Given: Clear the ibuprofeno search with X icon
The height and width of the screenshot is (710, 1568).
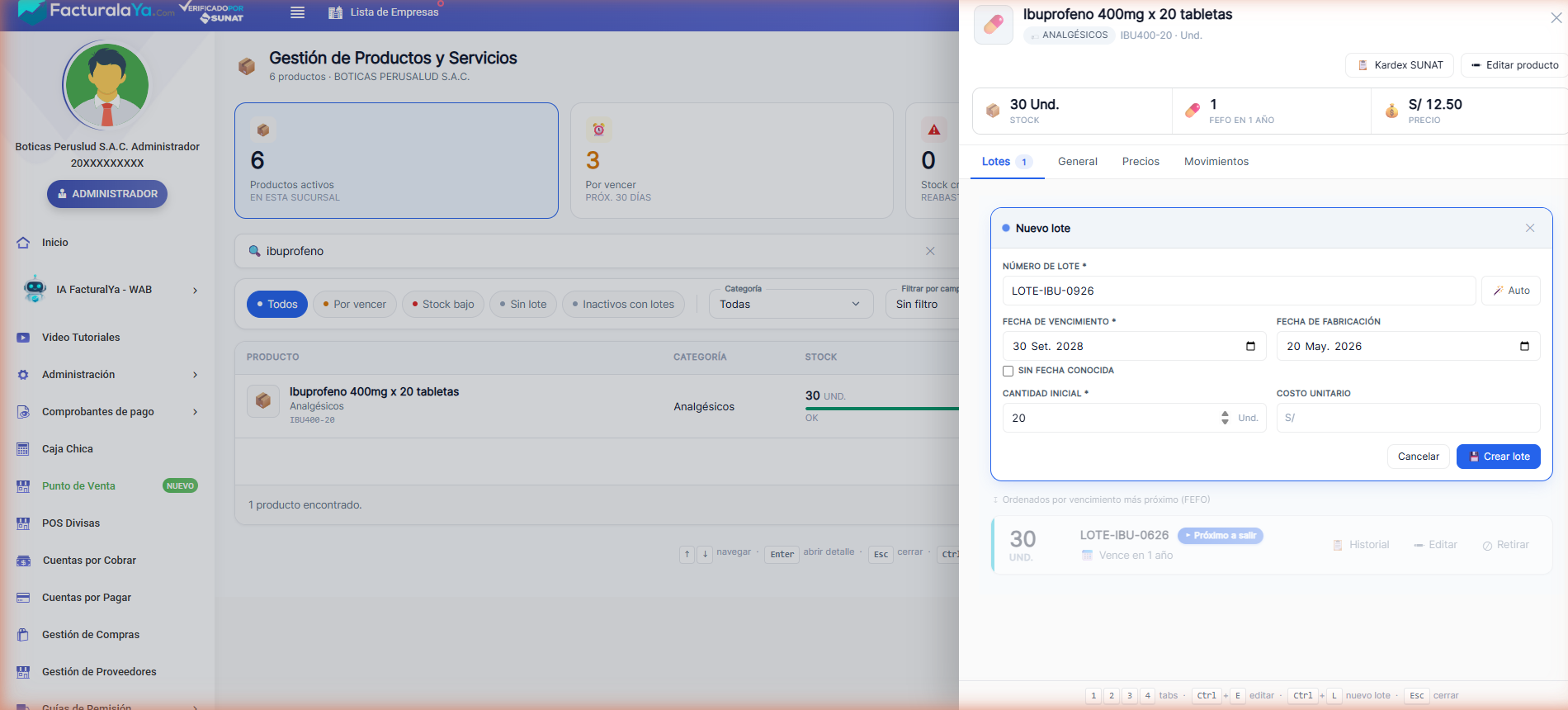Looking at the screenshot, I should pos(930,251).
